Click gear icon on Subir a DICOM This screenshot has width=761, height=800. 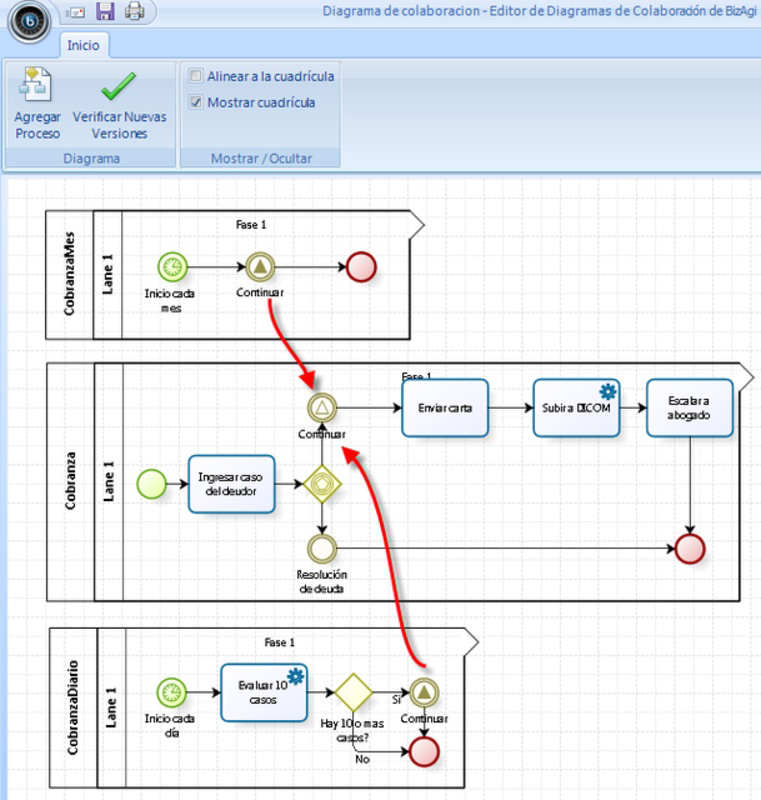tap(607, 391)
